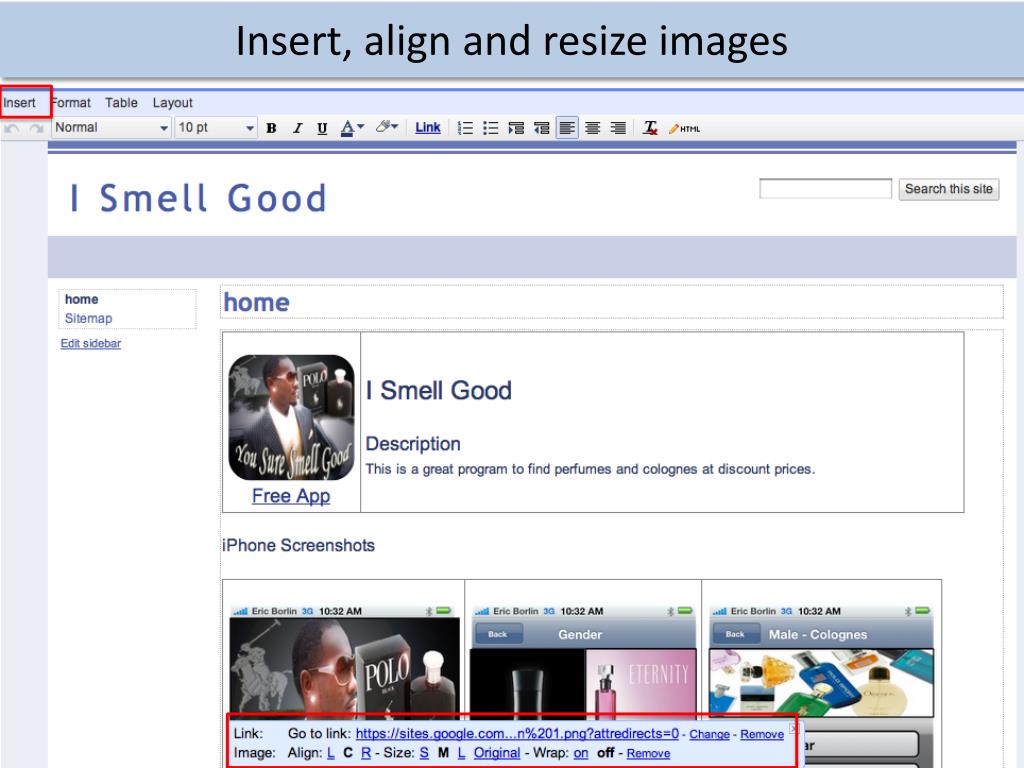Set image size to M
The width and height of the screenshot is (1024, 768).
[443, 753]
